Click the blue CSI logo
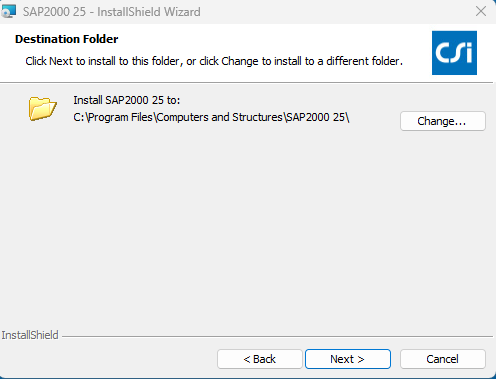Viewport: 496px width, 379px height. pos(454,53)
